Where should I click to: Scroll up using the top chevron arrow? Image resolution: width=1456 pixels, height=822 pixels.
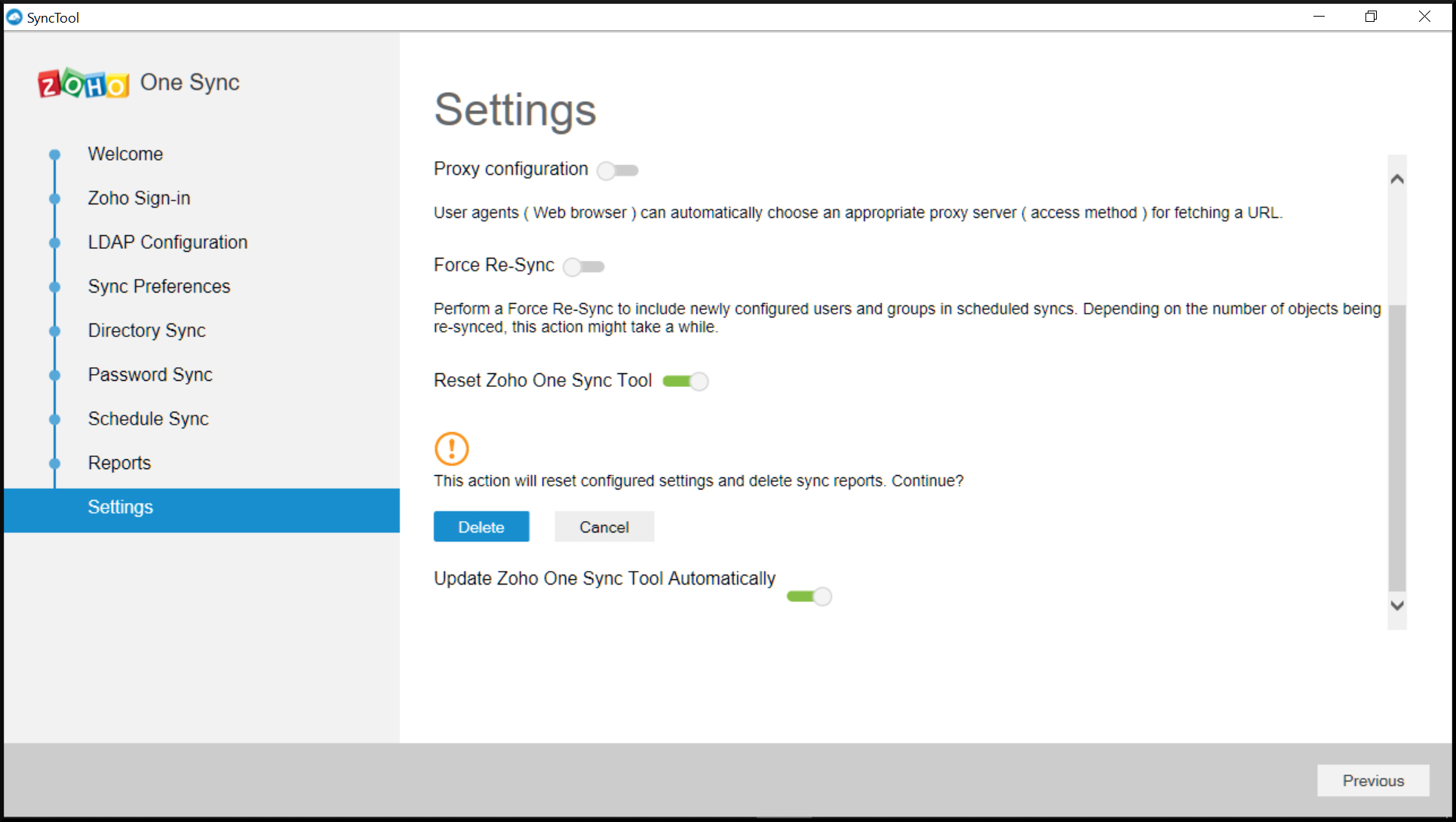[1397, 179]
